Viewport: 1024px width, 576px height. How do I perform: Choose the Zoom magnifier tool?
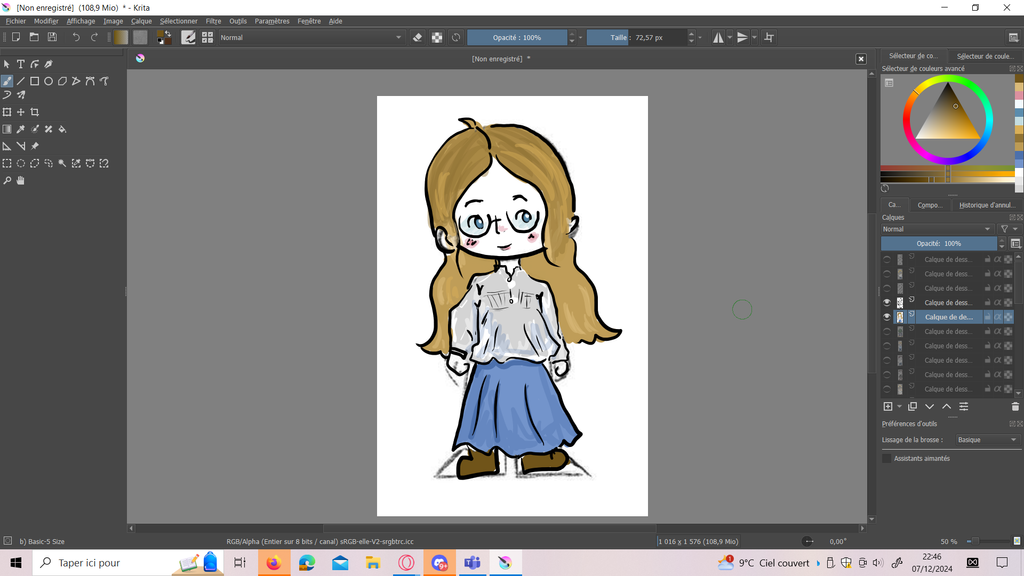pyautogui.click(x=7, y=181)
